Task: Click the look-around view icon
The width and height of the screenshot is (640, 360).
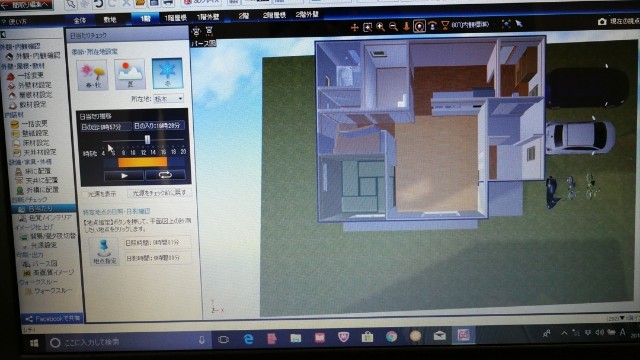Action: tap(432, 26)
